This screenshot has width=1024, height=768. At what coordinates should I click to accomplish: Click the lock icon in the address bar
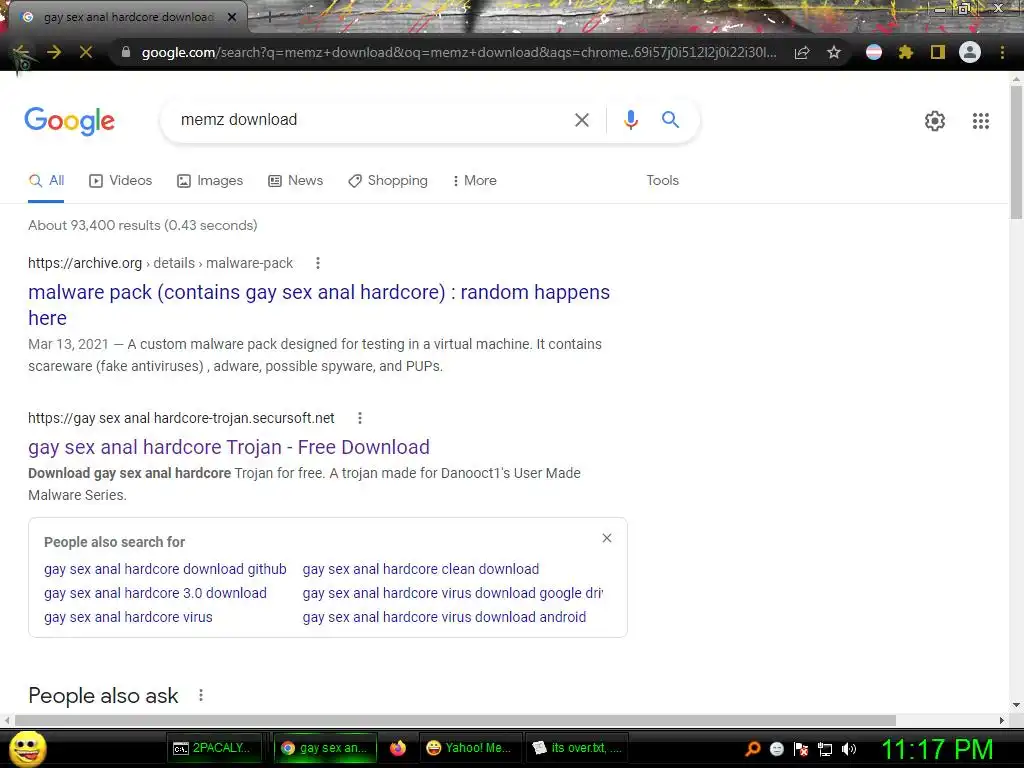(126, 52)
